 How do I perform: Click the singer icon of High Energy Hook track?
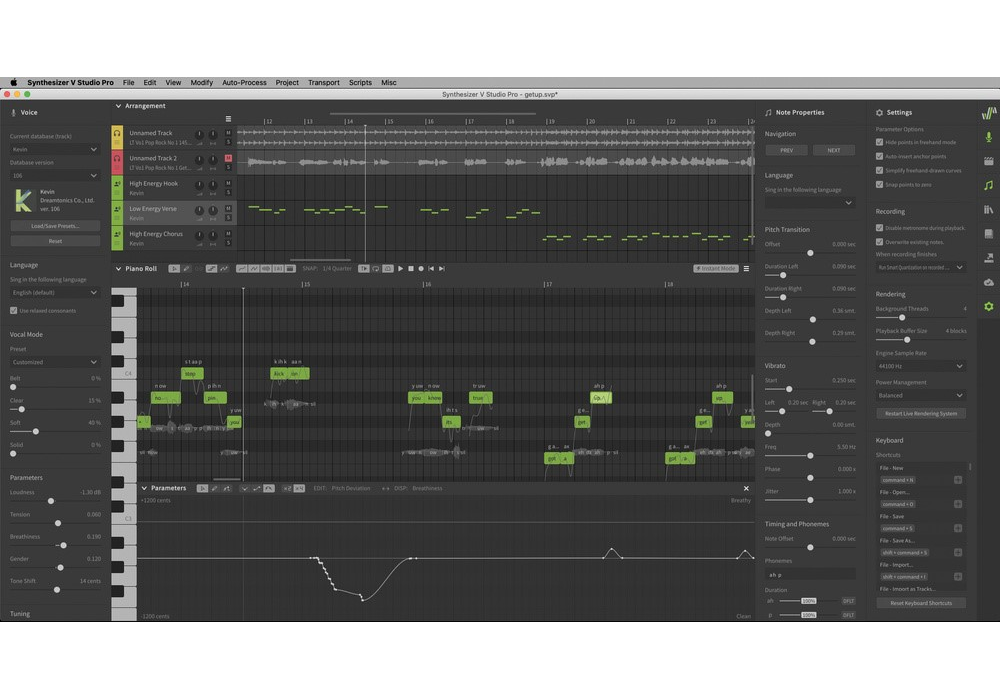pyautogui.click(x=117, y=184)
